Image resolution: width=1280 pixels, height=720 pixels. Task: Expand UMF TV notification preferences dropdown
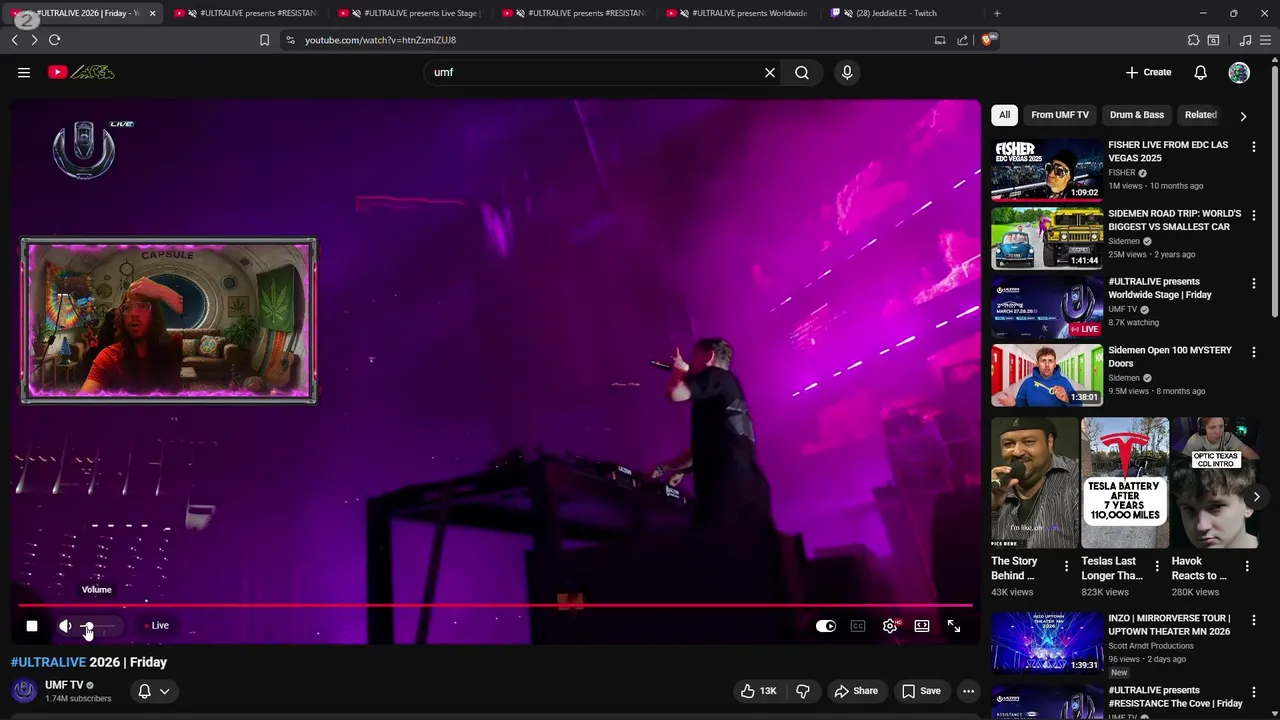[x=154, y=691]
